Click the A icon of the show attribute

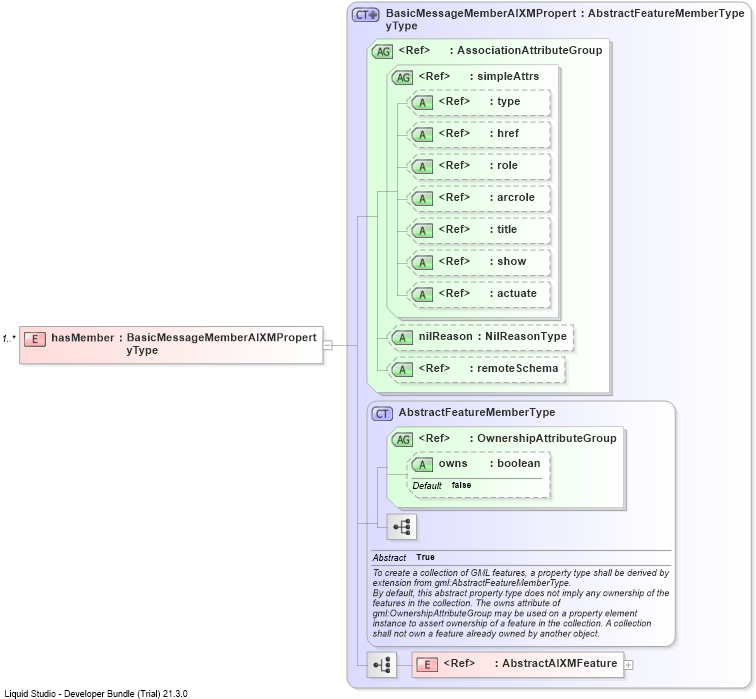[x=422, y=262]
